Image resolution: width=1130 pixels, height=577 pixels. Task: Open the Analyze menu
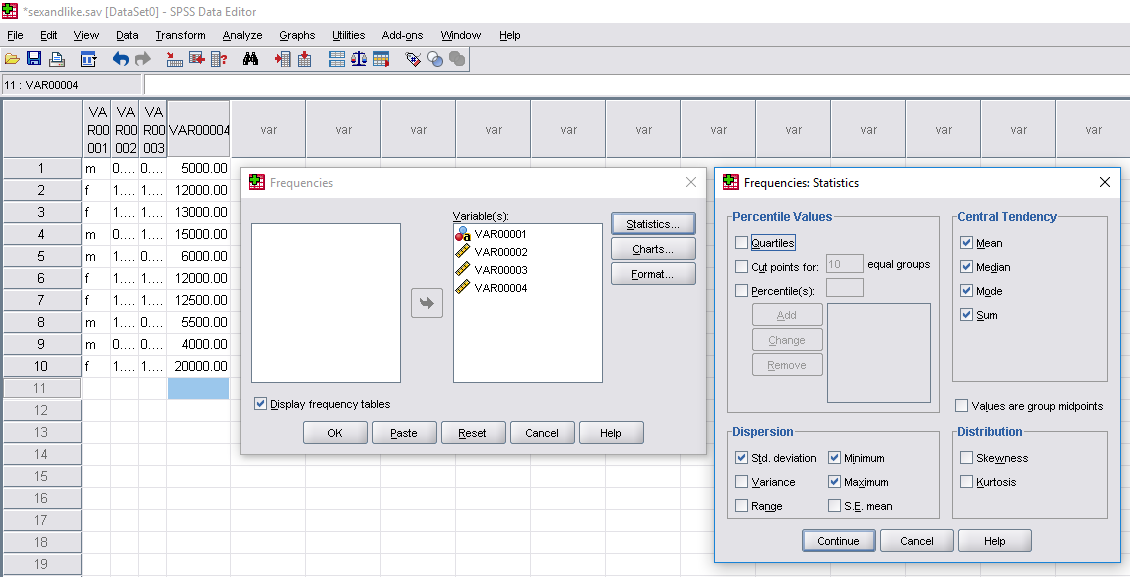click(242, 35)
